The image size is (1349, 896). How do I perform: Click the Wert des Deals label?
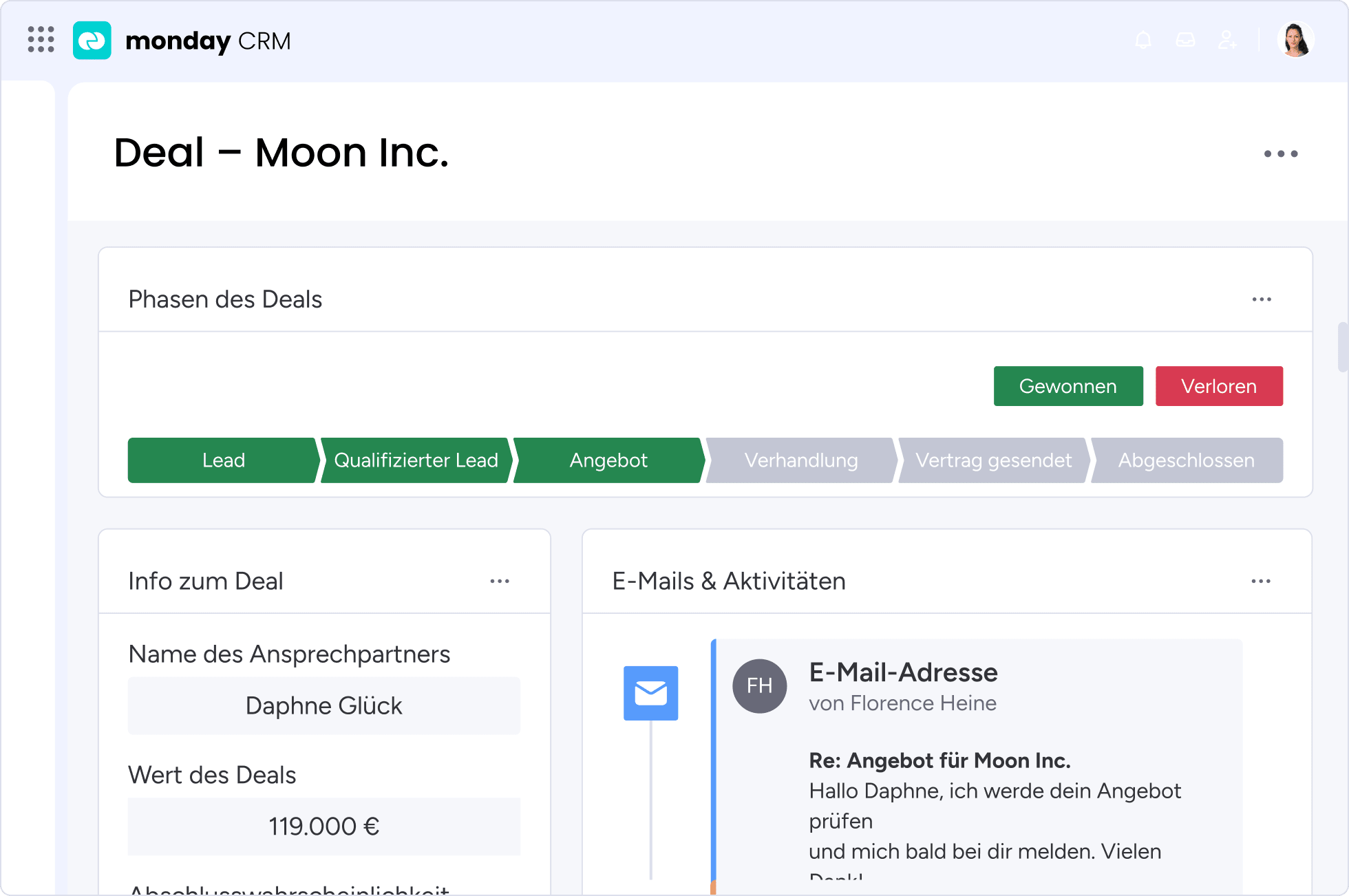click(212, 775)
